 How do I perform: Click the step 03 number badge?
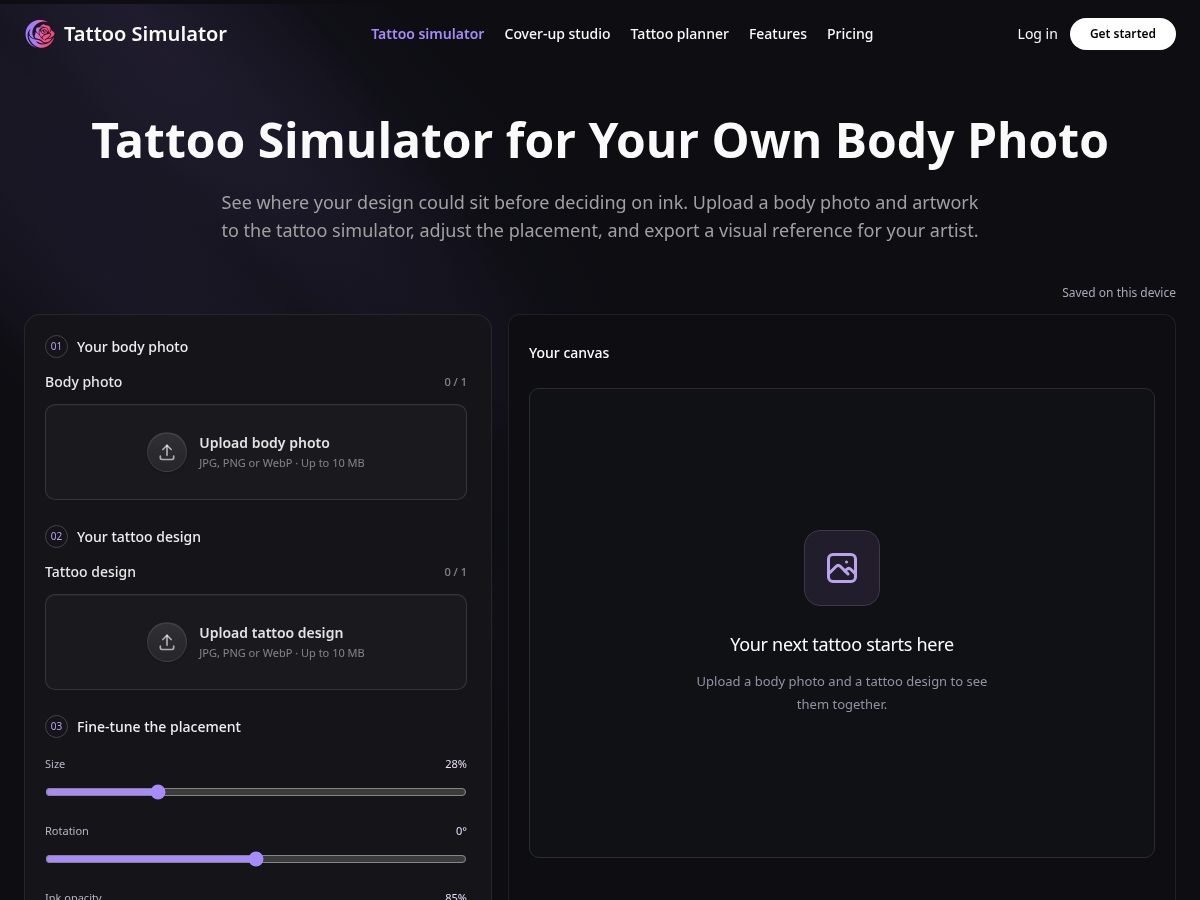pyautogui.click(x=56, y=727)
